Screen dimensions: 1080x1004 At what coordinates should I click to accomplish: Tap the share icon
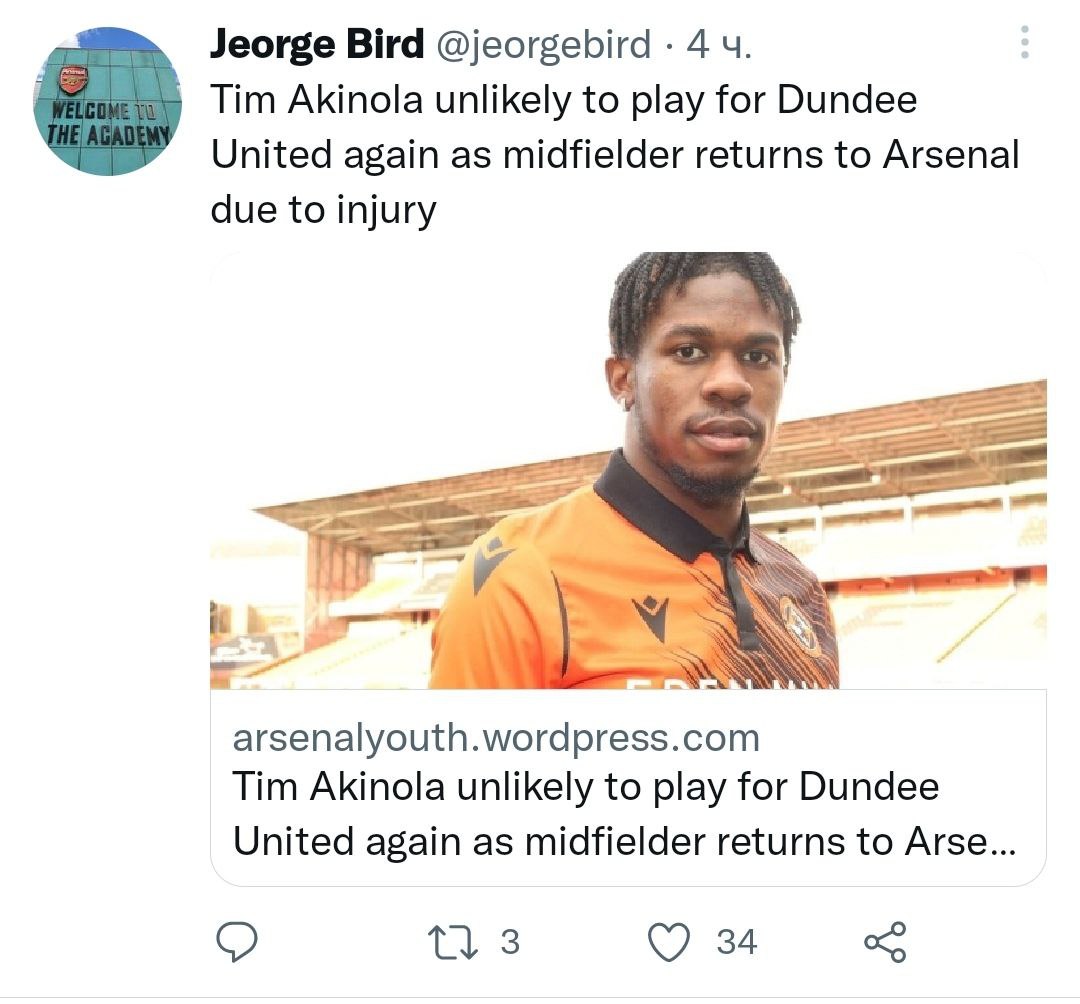pos(884,942)
